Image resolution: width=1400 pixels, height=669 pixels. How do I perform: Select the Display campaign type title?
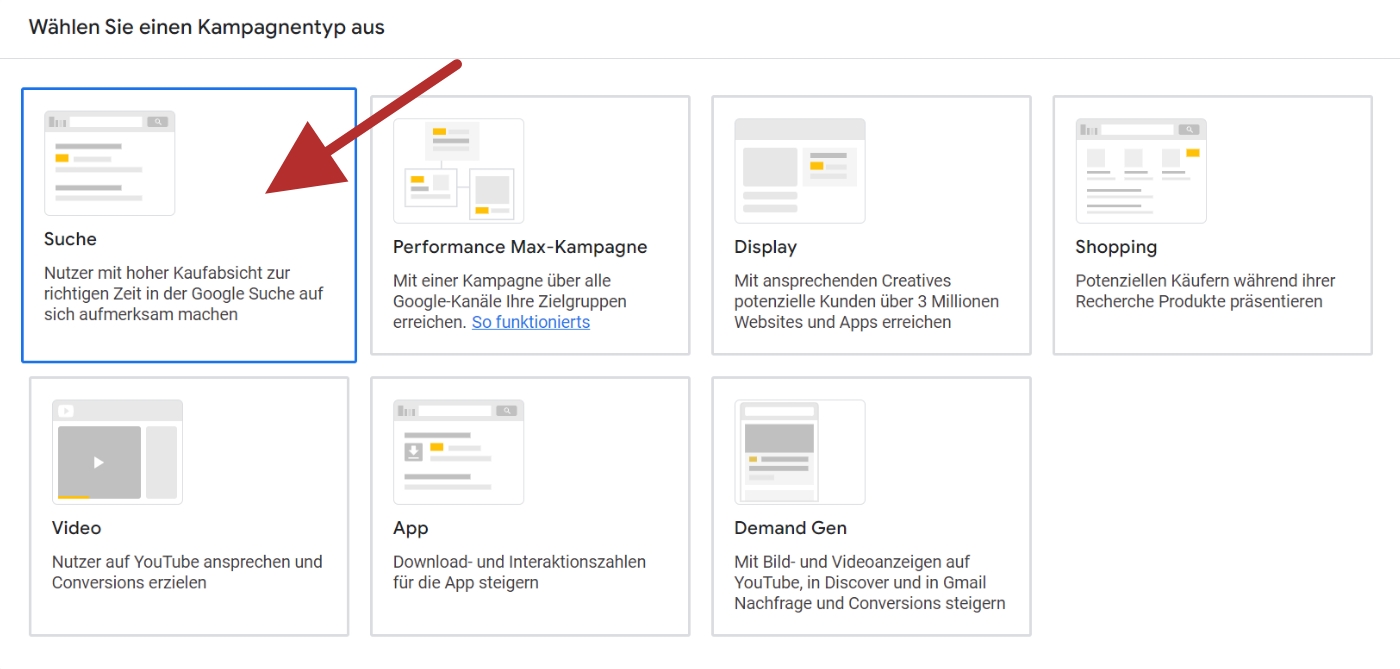tap(765, 247)
